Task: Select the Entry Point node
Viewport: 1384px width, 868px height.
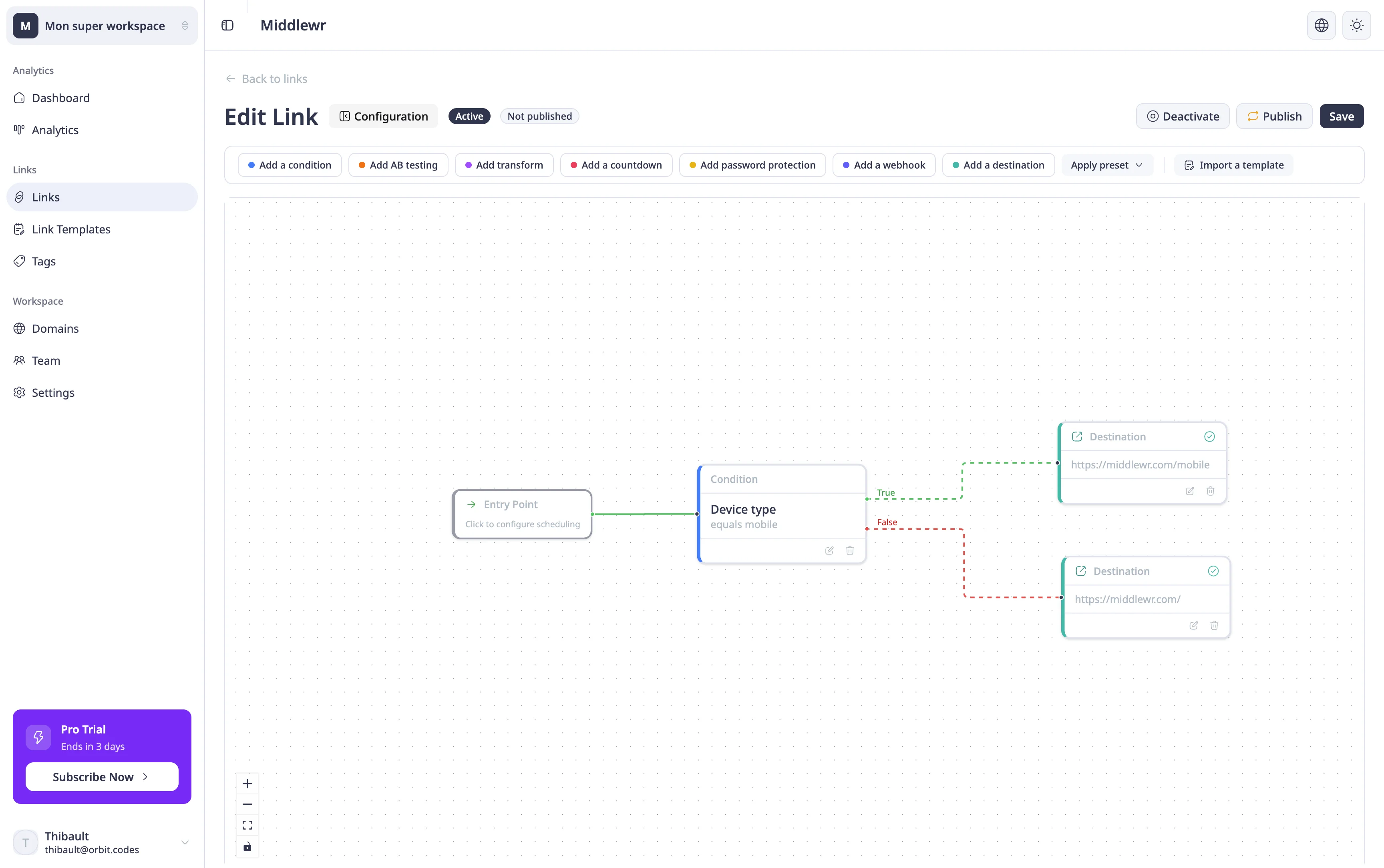Action: click(x=522, y=514)
